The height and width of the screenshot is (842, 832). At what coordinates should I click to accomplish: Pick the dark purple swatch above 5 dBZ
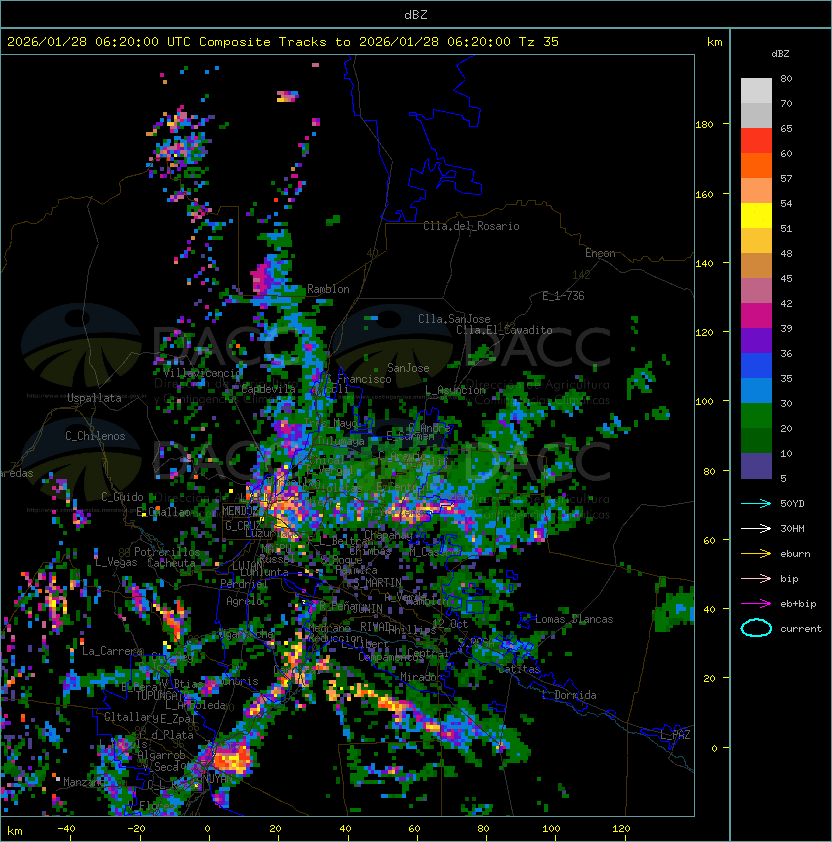(x=756, y=466)
